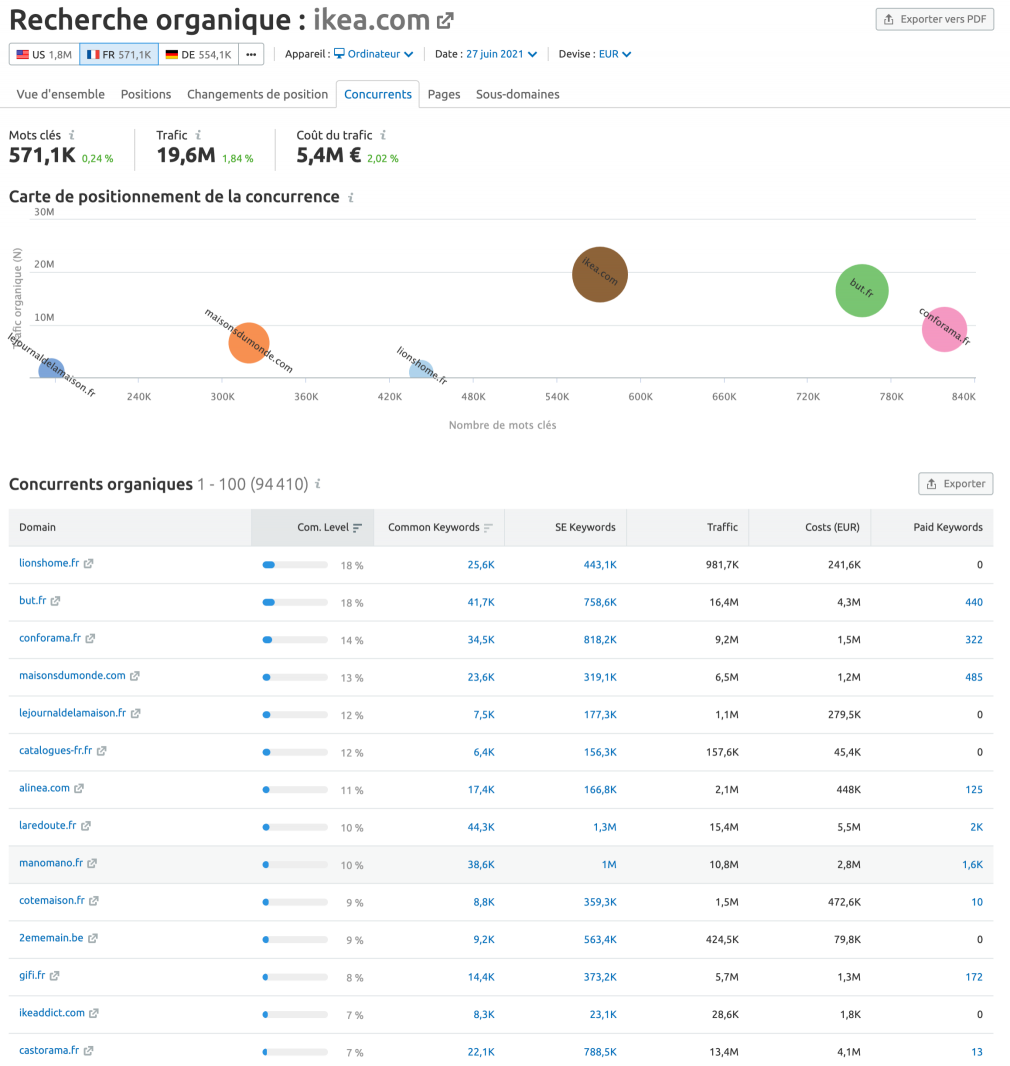This screenshot has height=1066, width=1010.
Task: Open lionshome.fr domain link
Action: click(49, 563)
